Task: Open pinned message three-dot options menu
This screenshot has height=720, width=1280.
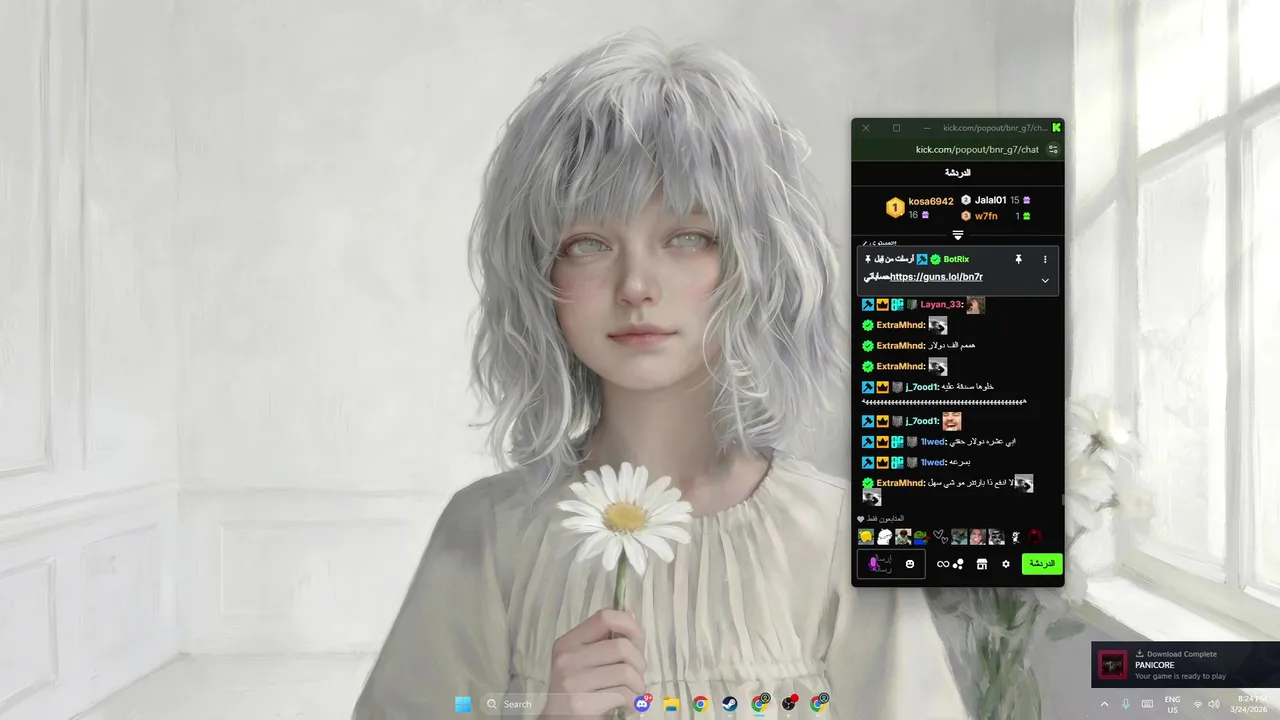Action: tap(1045, 259)
